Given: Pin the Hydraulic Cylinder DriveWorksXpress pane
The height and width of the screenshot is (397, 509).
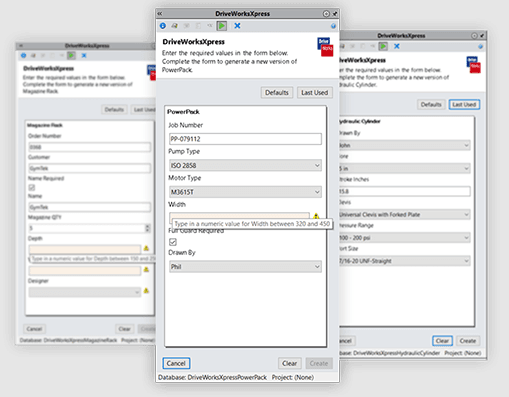Looking at the screenshot, I should click(x=482, y=36).
